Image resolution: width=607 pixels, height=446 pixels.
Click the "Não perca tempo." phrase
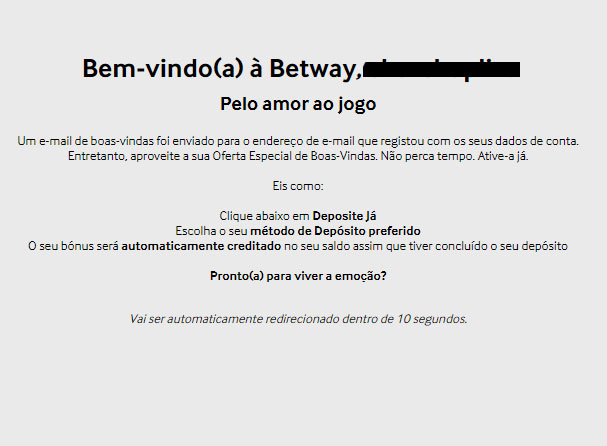[427, 156]
